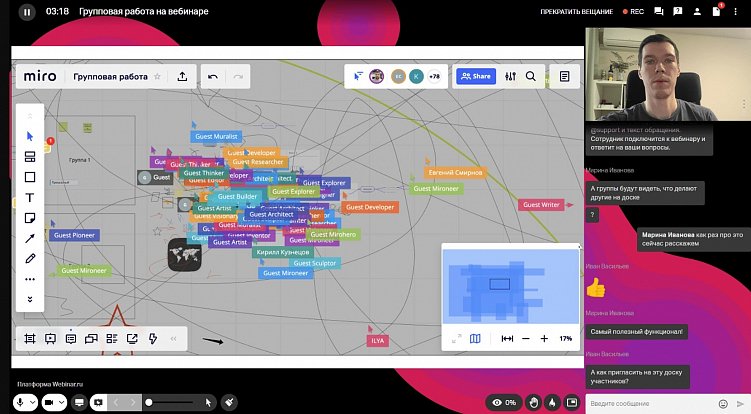Mute or unmute the microphone
751x414 pixels.
[x=20, y=402]
